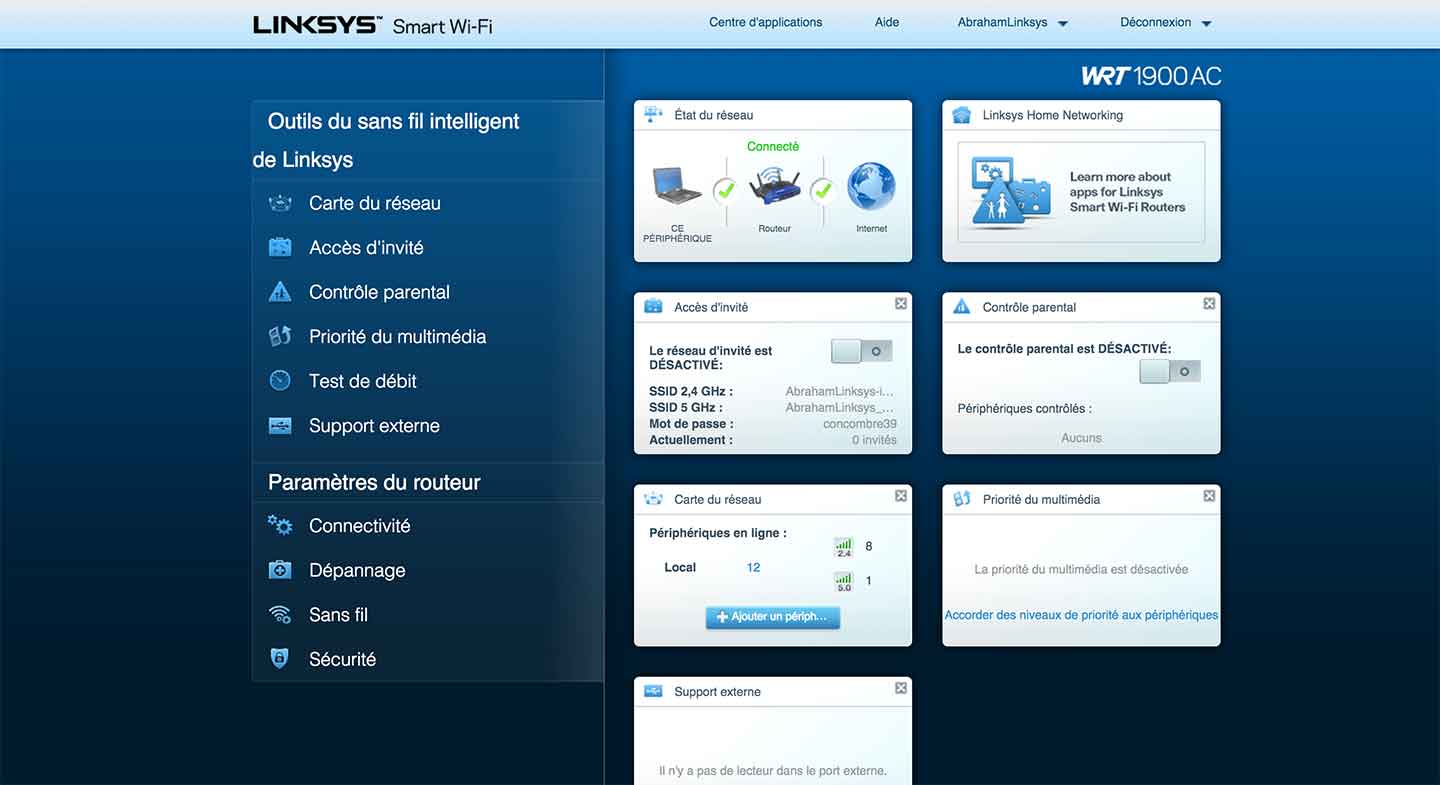
Task: Click the Aucuns controlled devices text
Action: (x=1081, y=438)
